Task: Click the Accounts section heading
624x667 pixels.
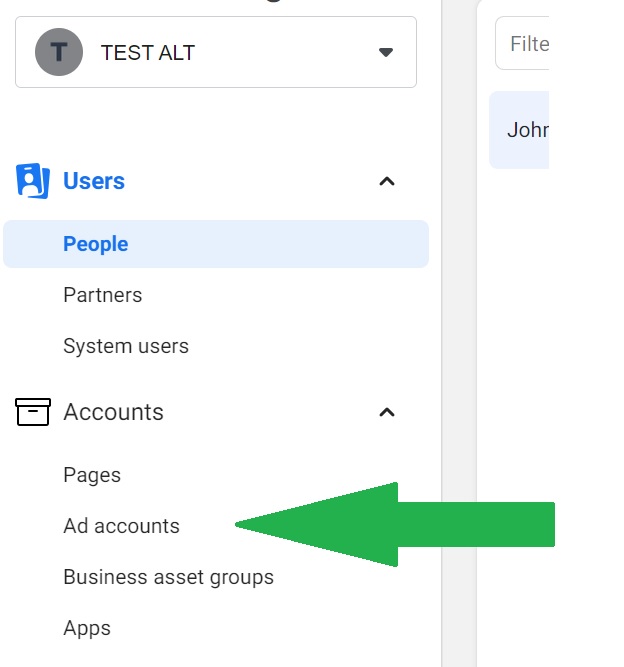Action: point(113,412)
